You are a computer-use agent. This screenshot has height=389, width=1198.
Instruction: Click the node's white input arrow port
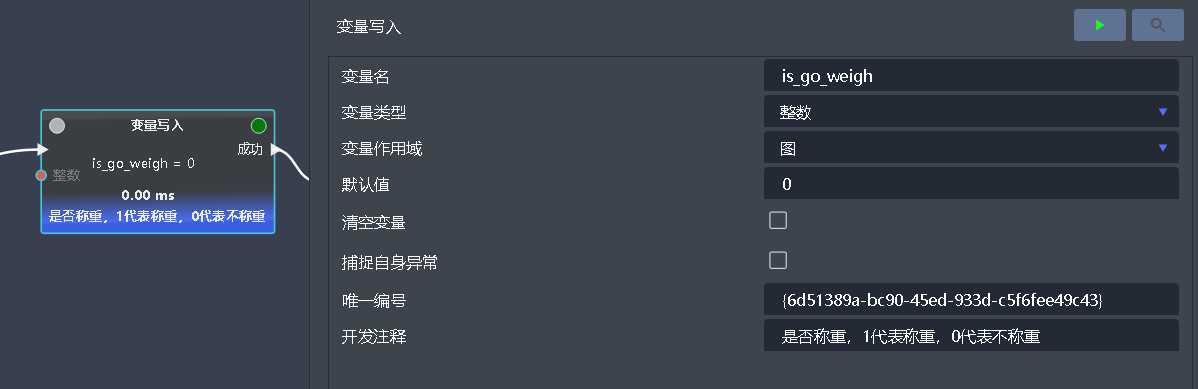pos(43,149)
